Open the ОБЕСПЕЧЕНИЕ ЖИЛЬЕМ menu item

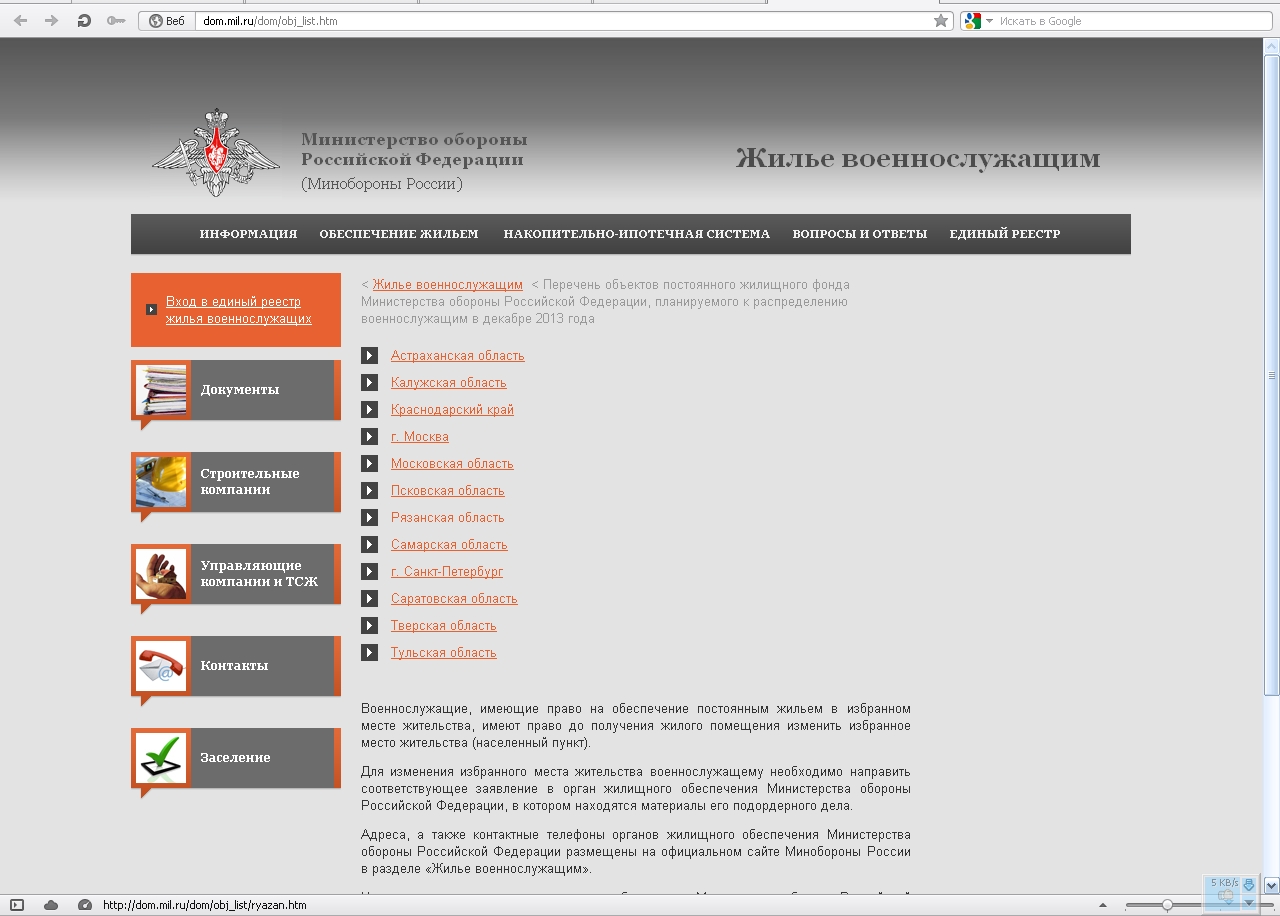(399, 234)
